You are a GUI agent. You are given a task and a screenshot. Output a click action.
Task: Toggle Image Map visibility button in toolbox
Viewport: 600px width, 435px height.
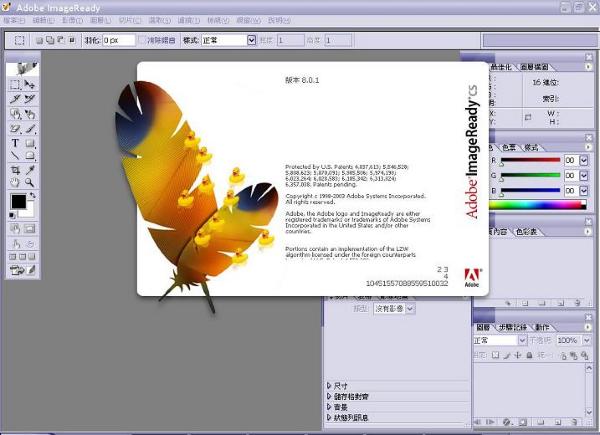[x=15, y=229]
